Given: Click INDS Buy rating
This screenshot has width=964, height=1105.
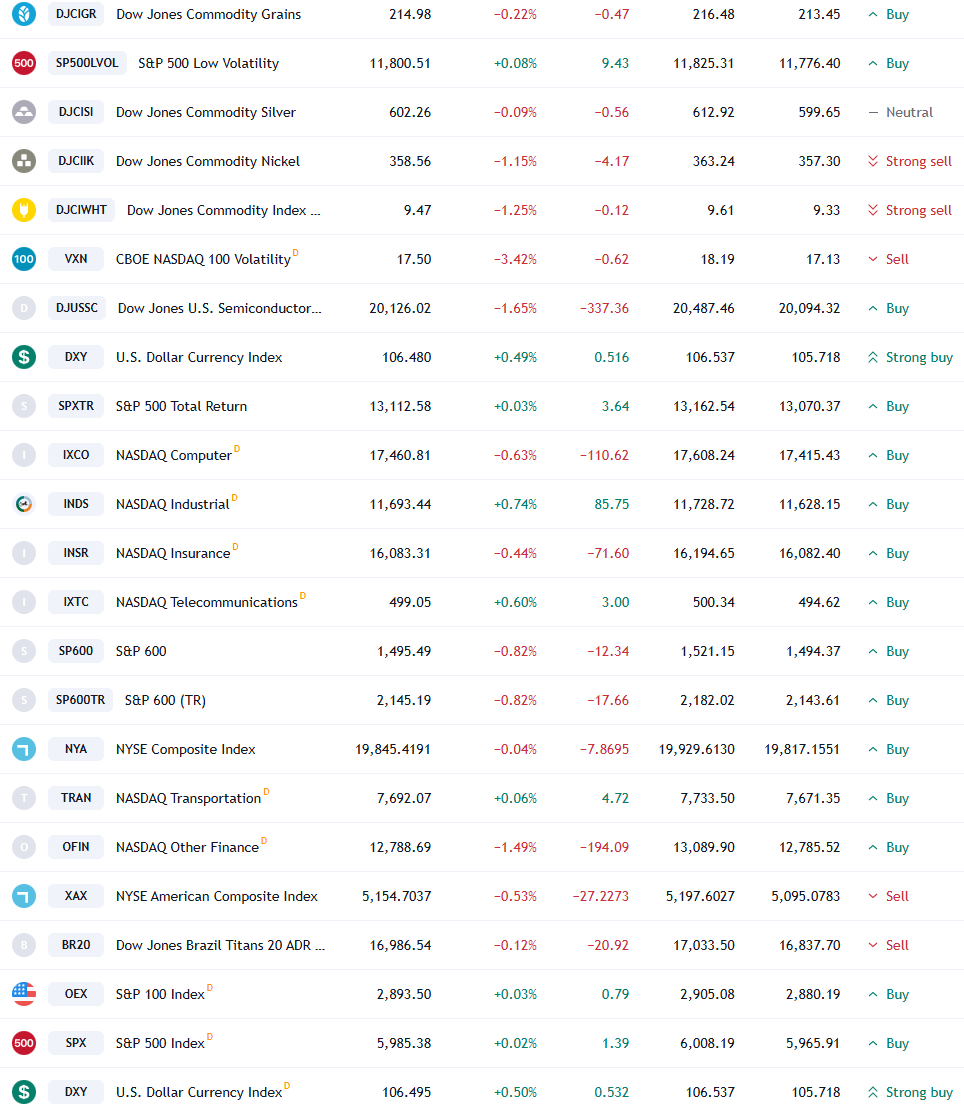Looking at the screenshot, I should point(889,504).
